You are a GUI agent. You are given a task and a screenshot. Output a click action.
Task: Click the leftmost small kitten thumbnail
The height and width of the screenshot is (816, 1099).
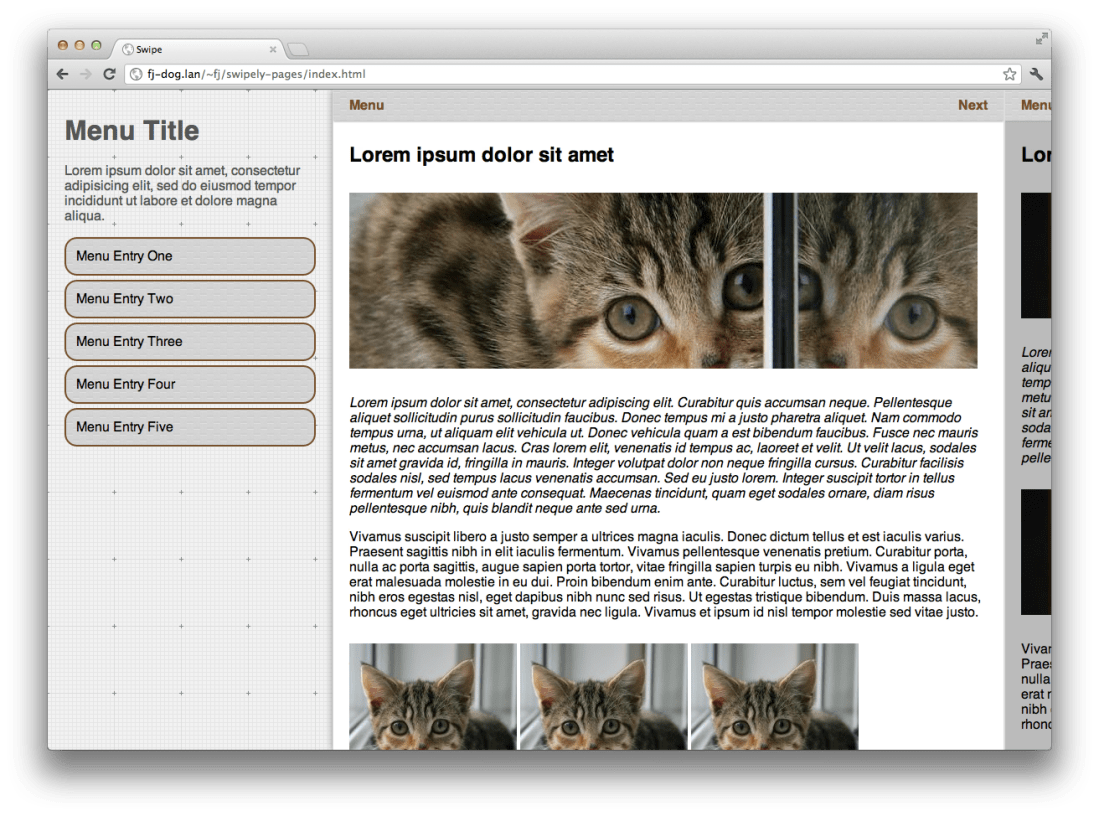(x=430, y=700)
